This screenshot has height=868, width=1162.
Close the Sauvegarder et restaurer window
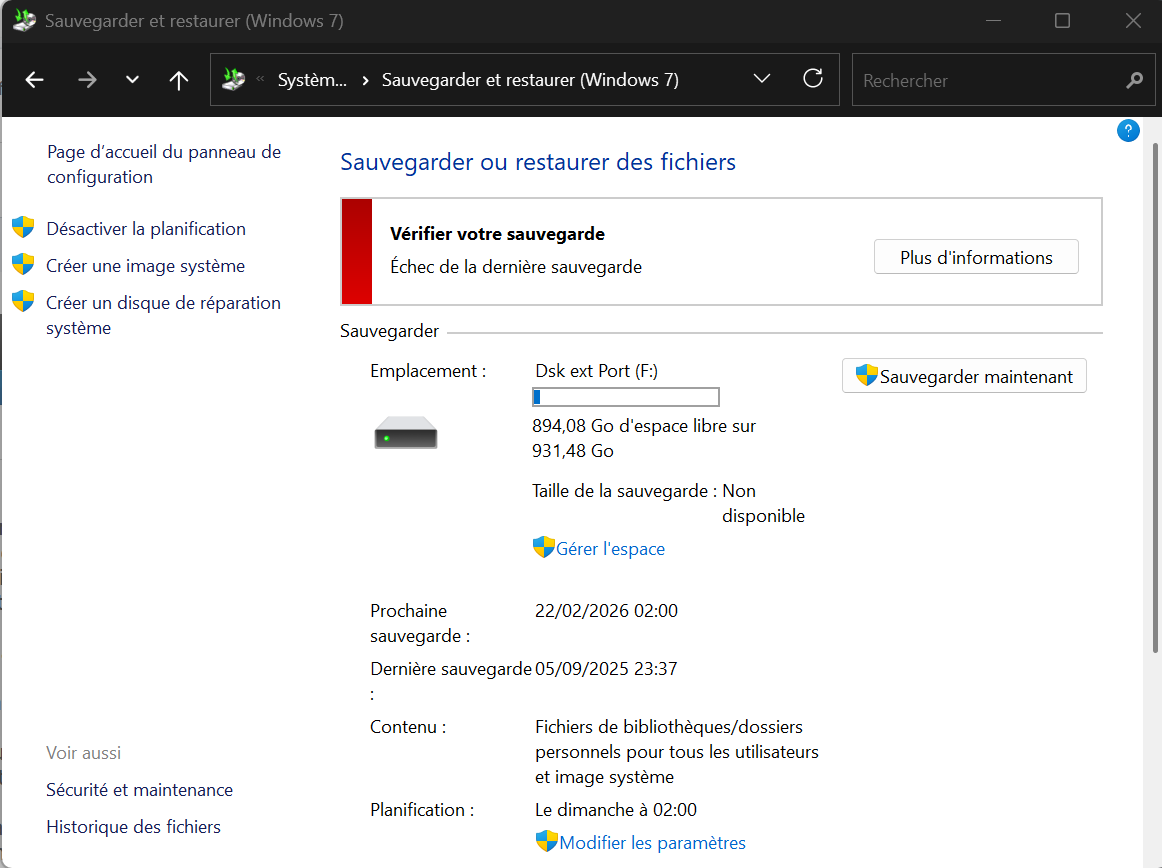click(1133, 21)
